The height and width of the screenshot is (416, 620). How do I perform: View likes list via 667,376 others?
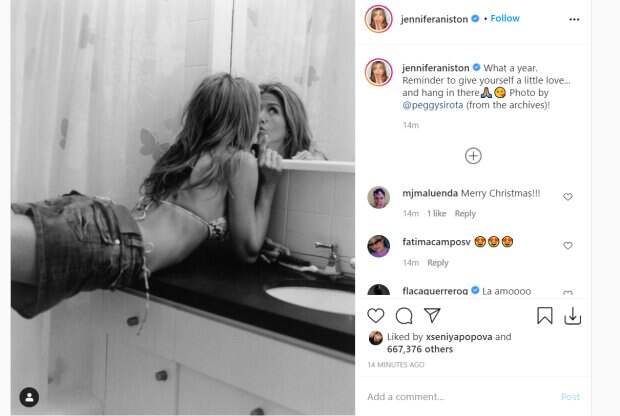point(420,349)
